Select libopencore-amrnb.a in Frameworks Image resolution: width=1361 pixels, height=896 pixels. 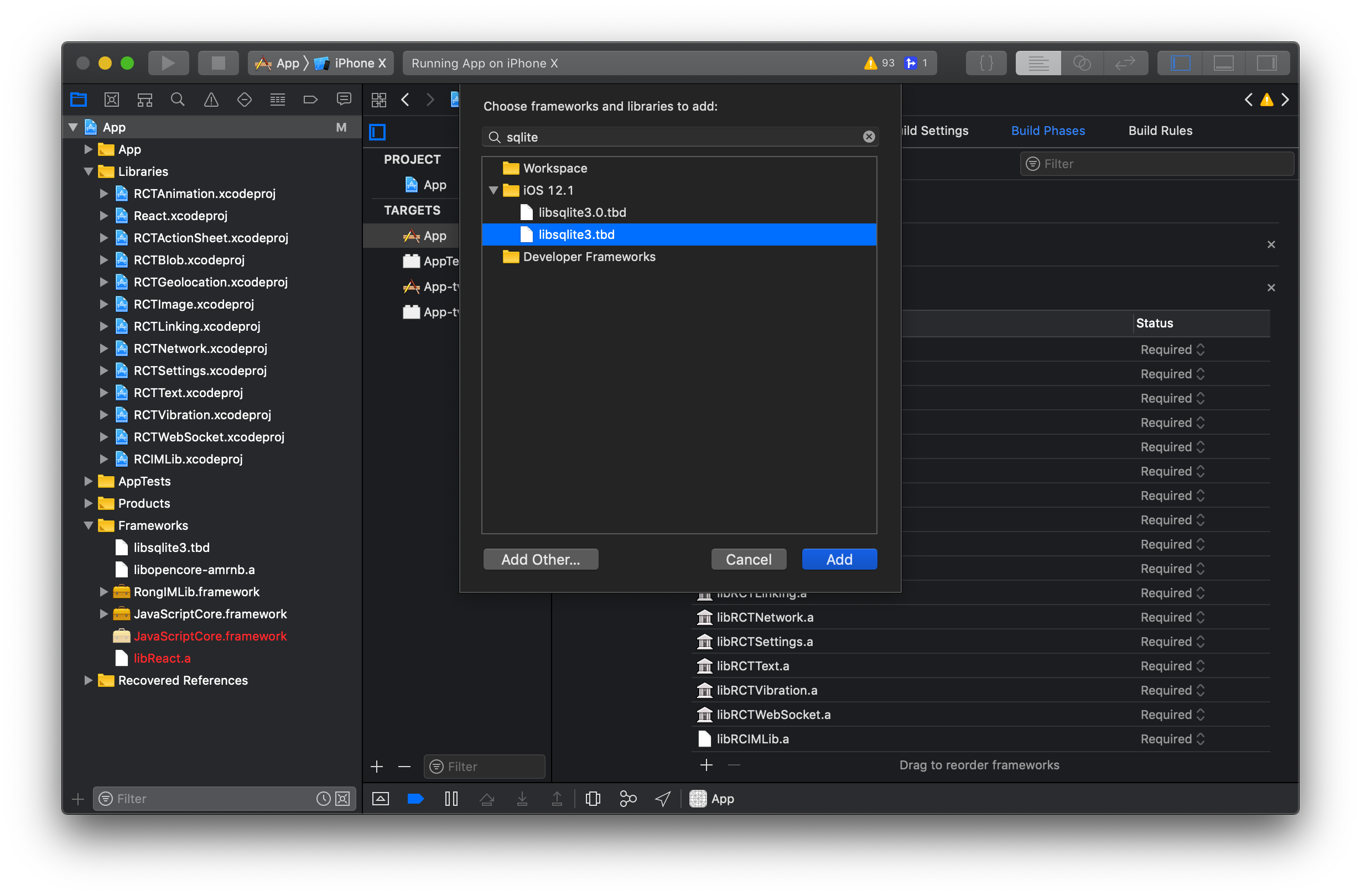(x=194, y=570)
